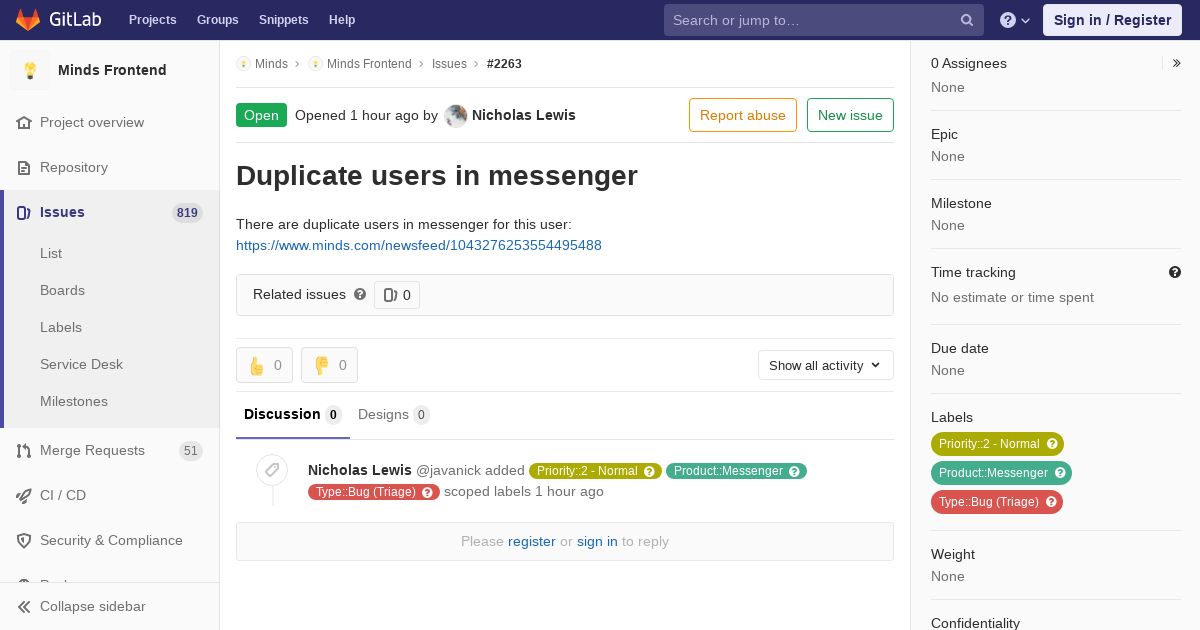Click the Sign in / Register button
1200x630 pixels.
coord(1112,20)
